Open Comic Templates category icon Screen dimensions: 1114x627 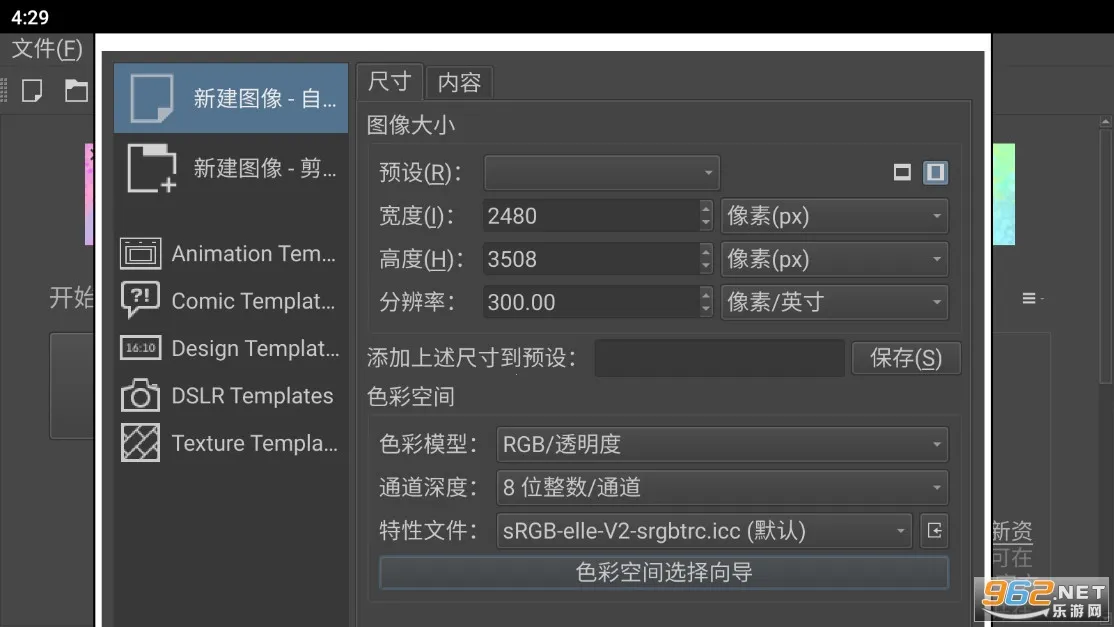pyautogui.click(x=140, y=300)
